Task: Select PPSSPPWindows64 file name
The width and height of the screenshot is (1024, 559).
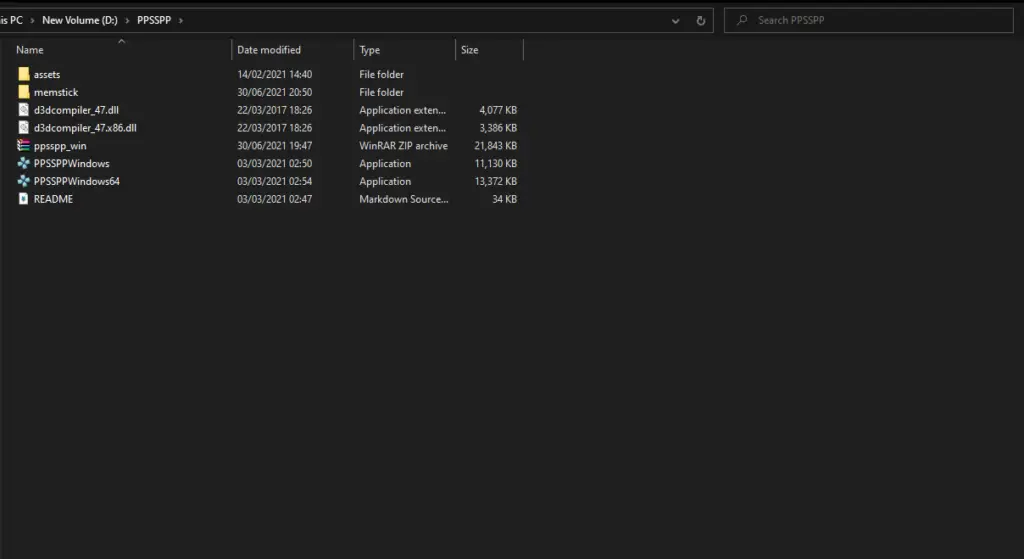Action: click(77, 181)
